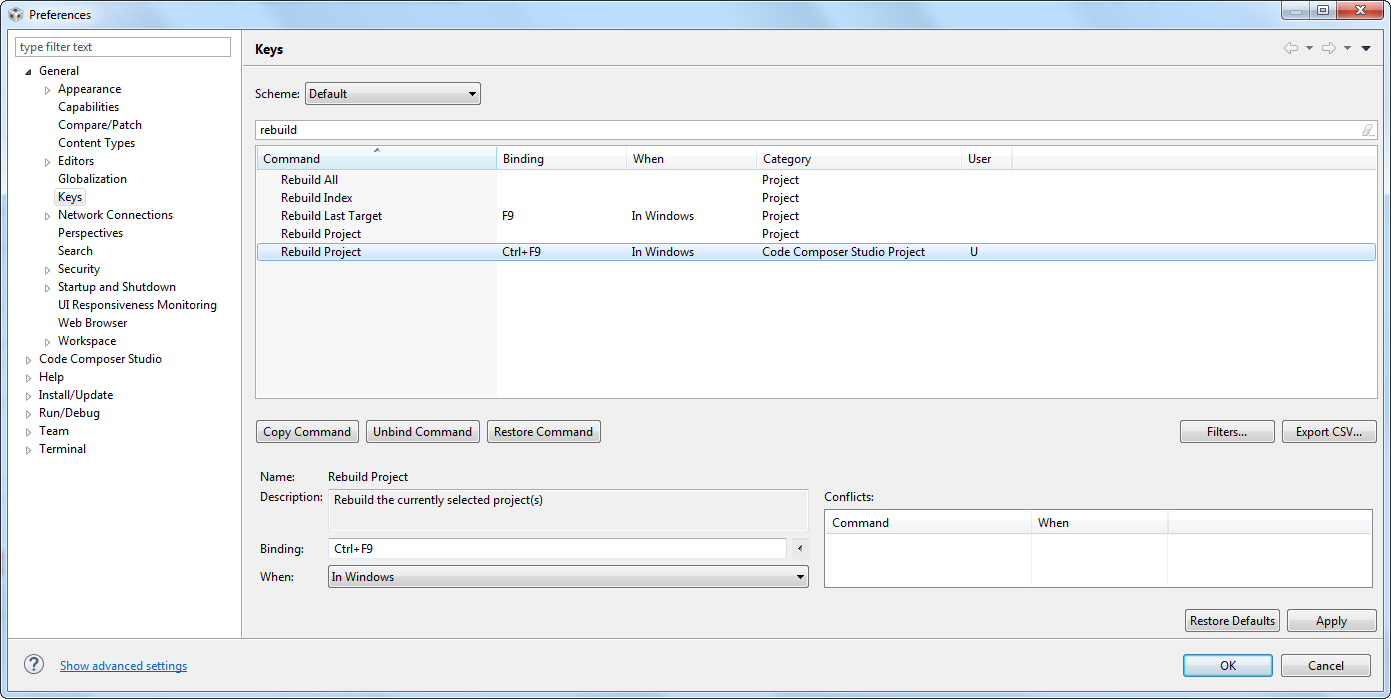Expand the Network Connections node
This screenshot has height=699, width=1391.
click(x=48, y=216)
